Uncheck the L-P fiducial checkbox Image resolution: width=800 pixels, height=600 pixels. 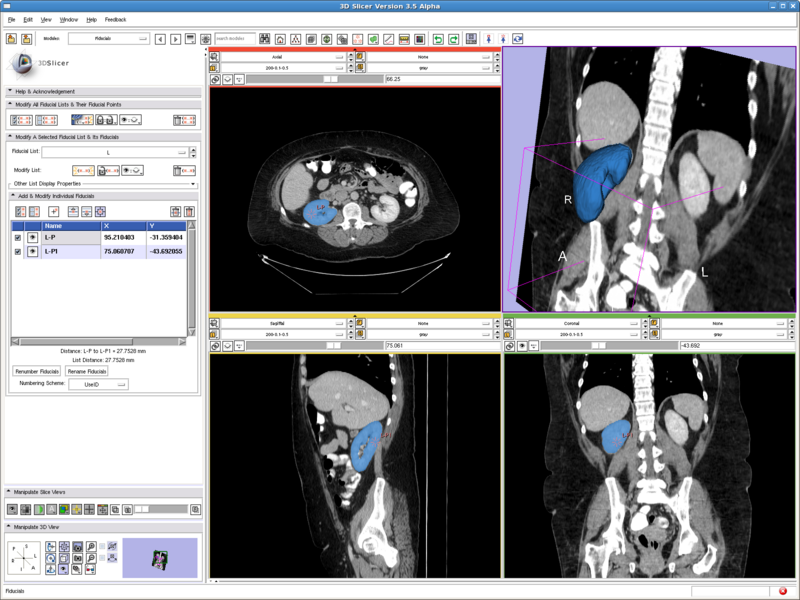18,238
